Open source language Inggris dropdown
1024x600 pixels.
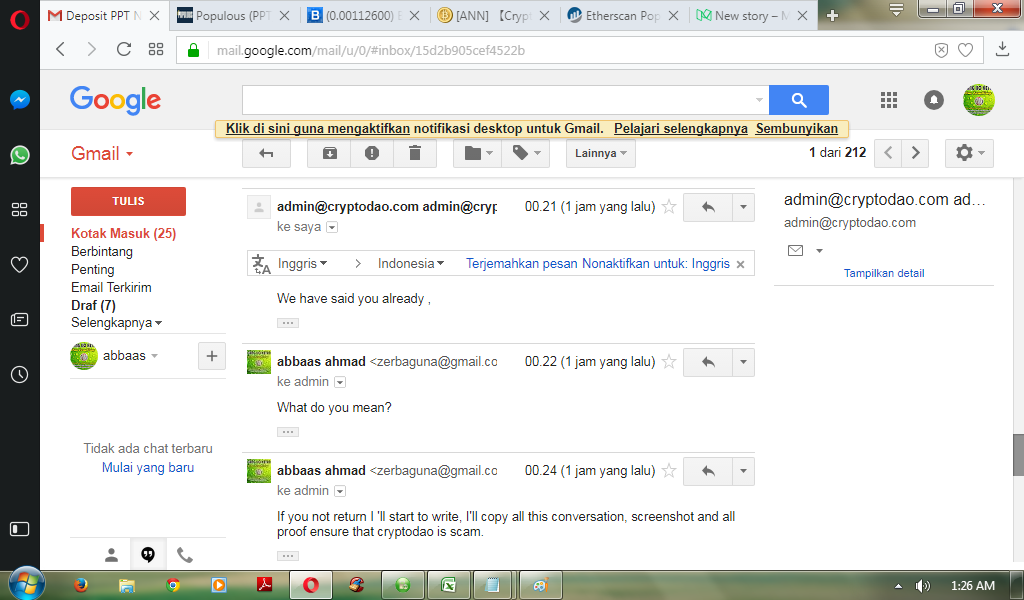coord(302,264)
